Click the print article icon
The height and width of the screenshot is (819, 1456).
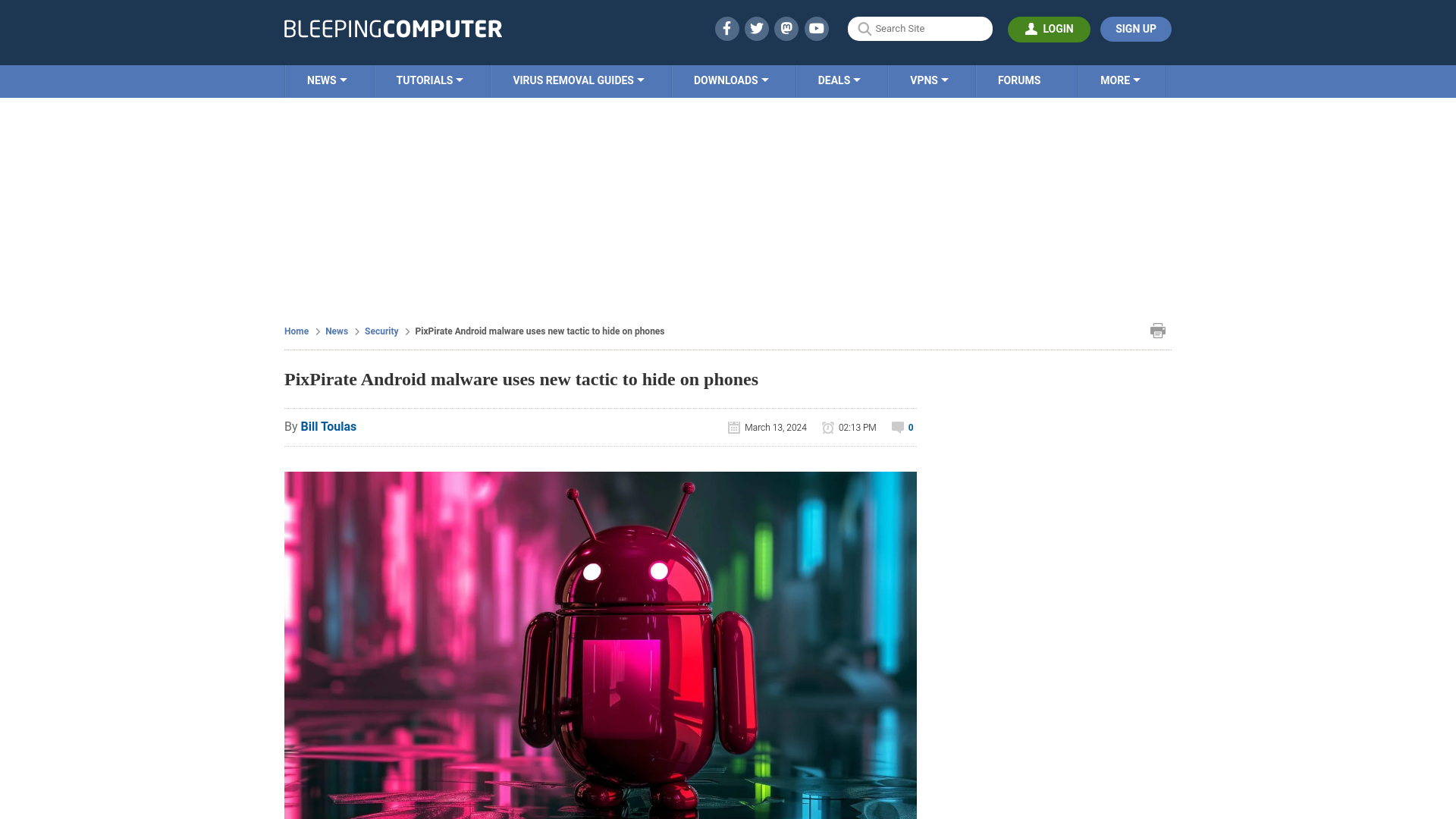point(1157,330)
